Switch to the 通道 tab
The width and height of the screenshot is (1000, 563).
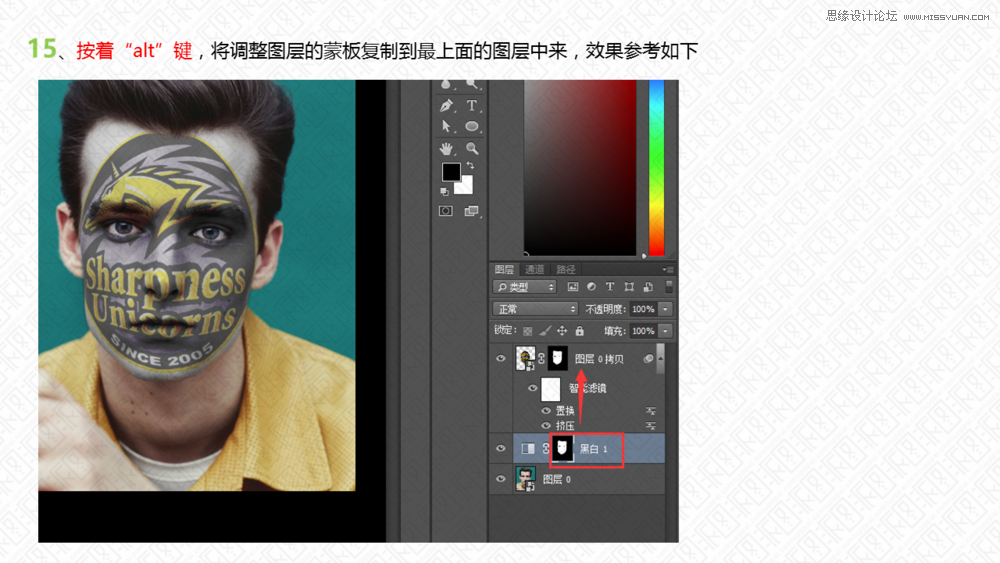[x=534, y=270]
